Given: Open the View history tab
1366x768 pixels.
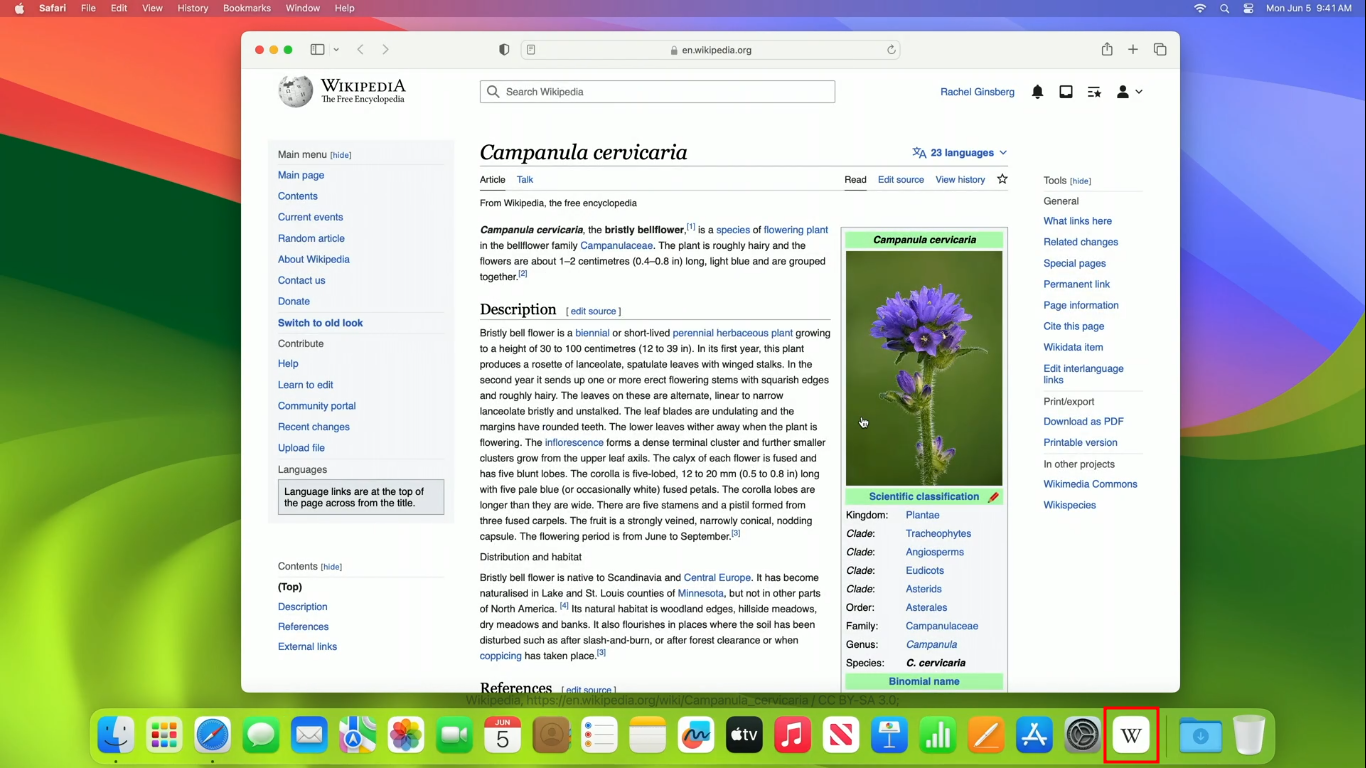Looking at the screenshot, I should [x=960, y=180].
